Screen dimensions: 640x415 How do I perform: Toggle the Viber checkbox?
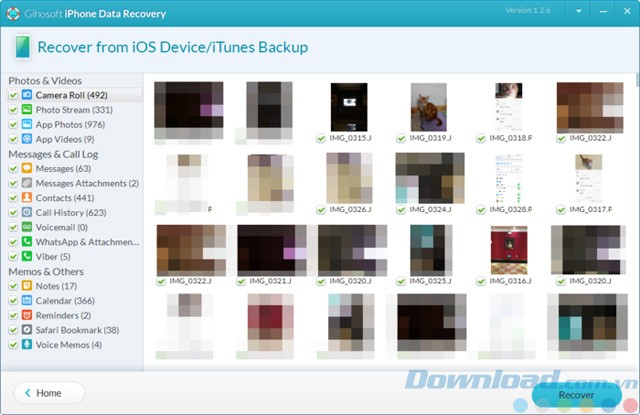tap(12, 257)
